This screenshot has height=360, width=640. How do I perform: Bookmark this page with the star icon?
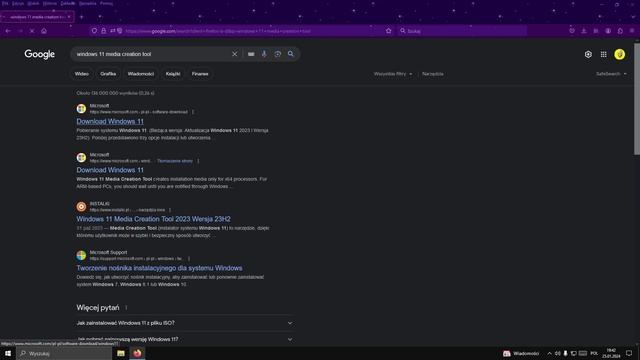click(389, 31)
